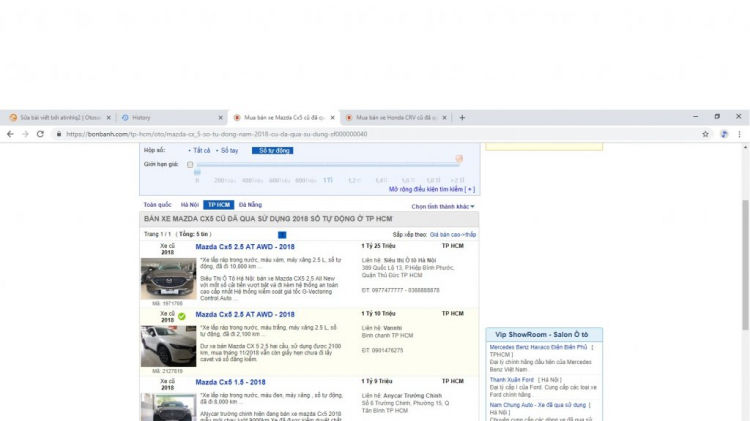
Task: Switch to the Honda CRV listing tab
Action: 395,118
